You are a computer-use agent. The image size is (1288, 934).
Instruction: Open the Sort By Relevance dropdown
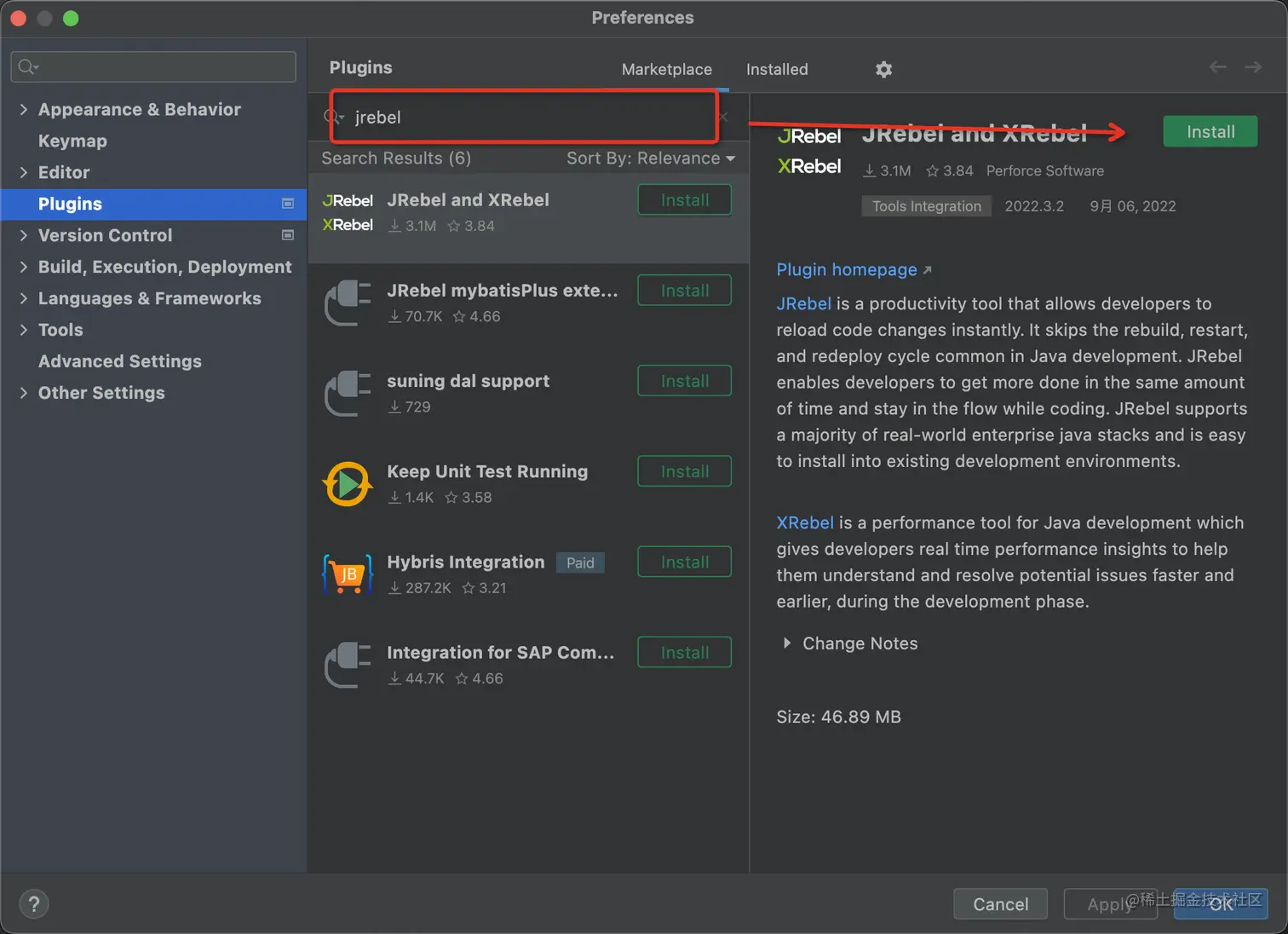[x=651, y=159]
